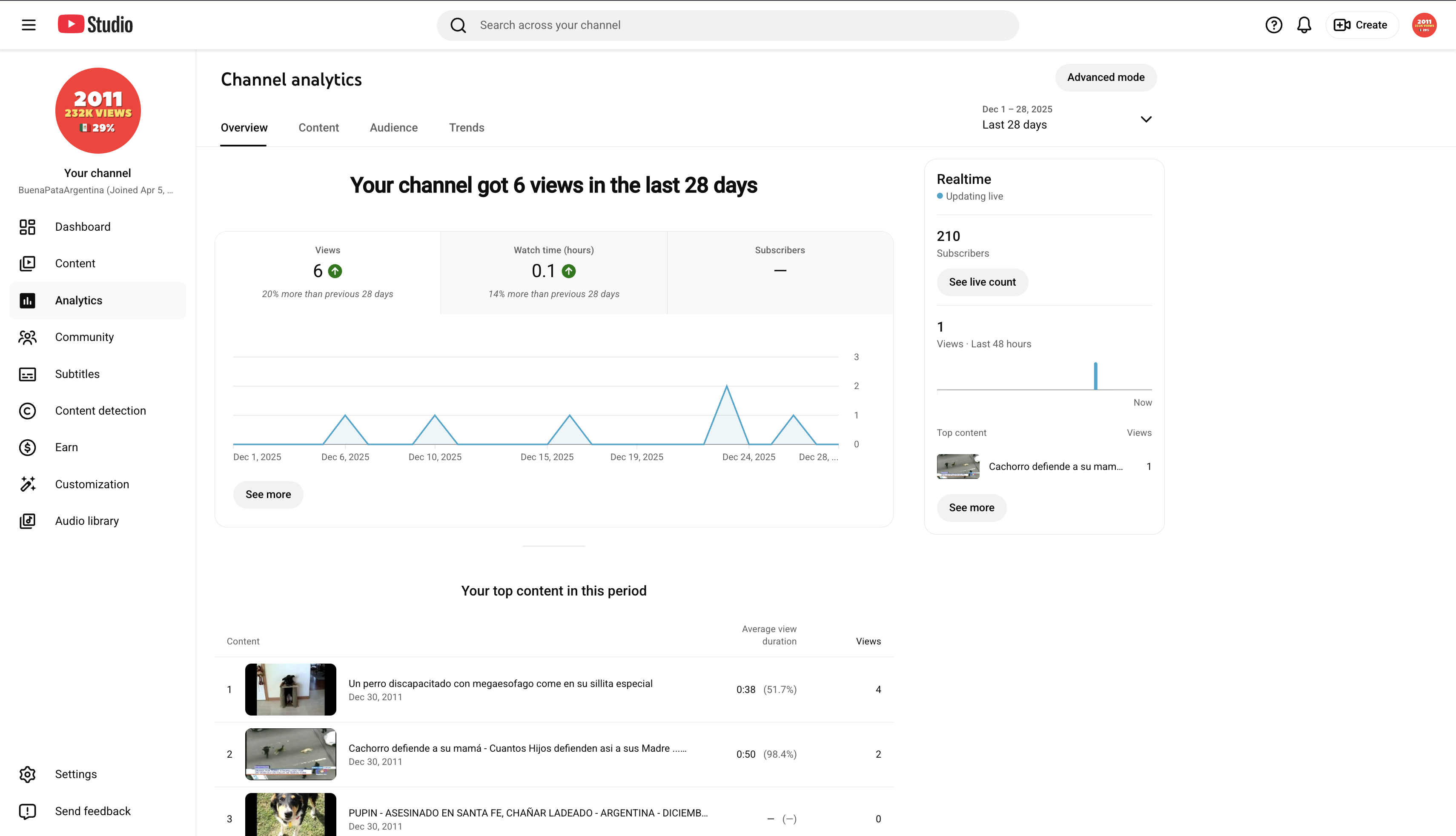Click the YouTube Studio logo

click(95, 25)
